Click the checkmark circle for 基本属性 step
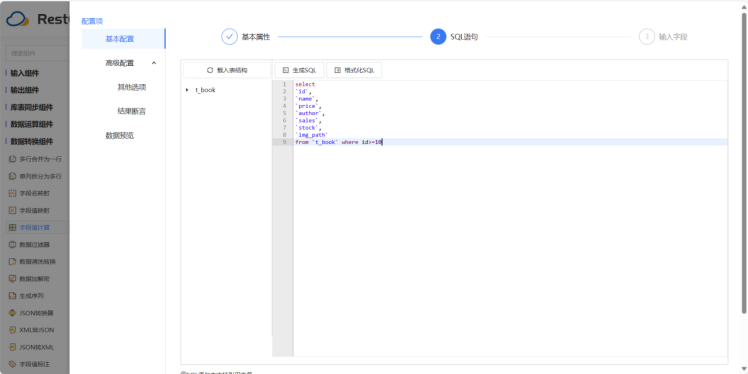This screenshot has width=748, height=374. click(x=229, y=37)
